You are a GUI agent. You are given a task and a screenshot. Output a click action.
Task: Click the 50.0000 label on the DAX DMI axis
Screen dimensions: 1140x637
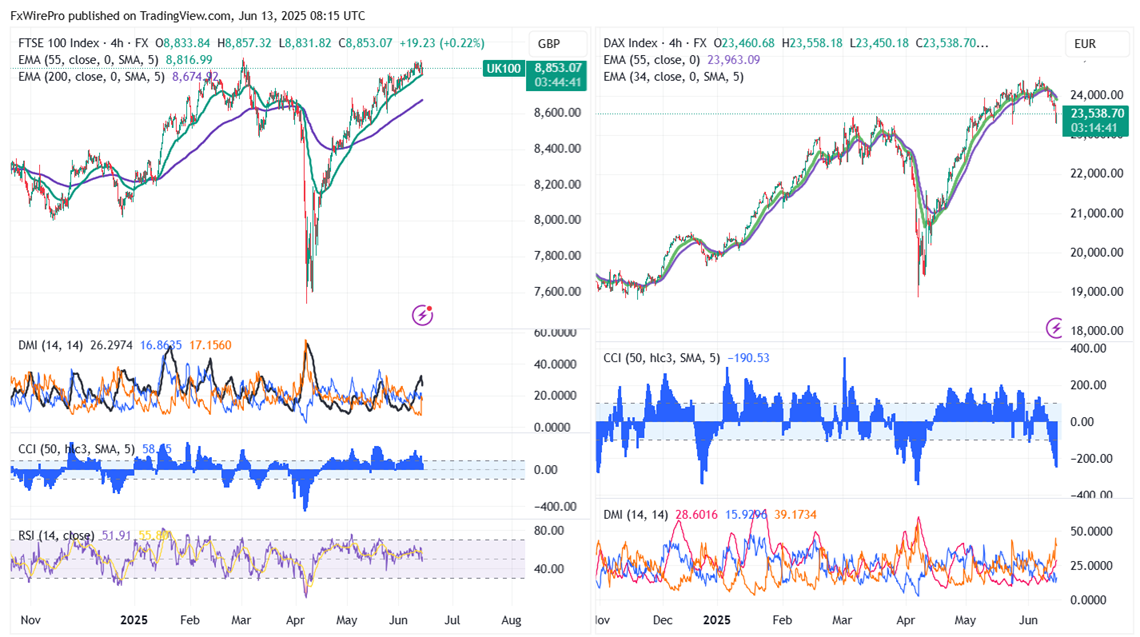tap(1091, 531)
